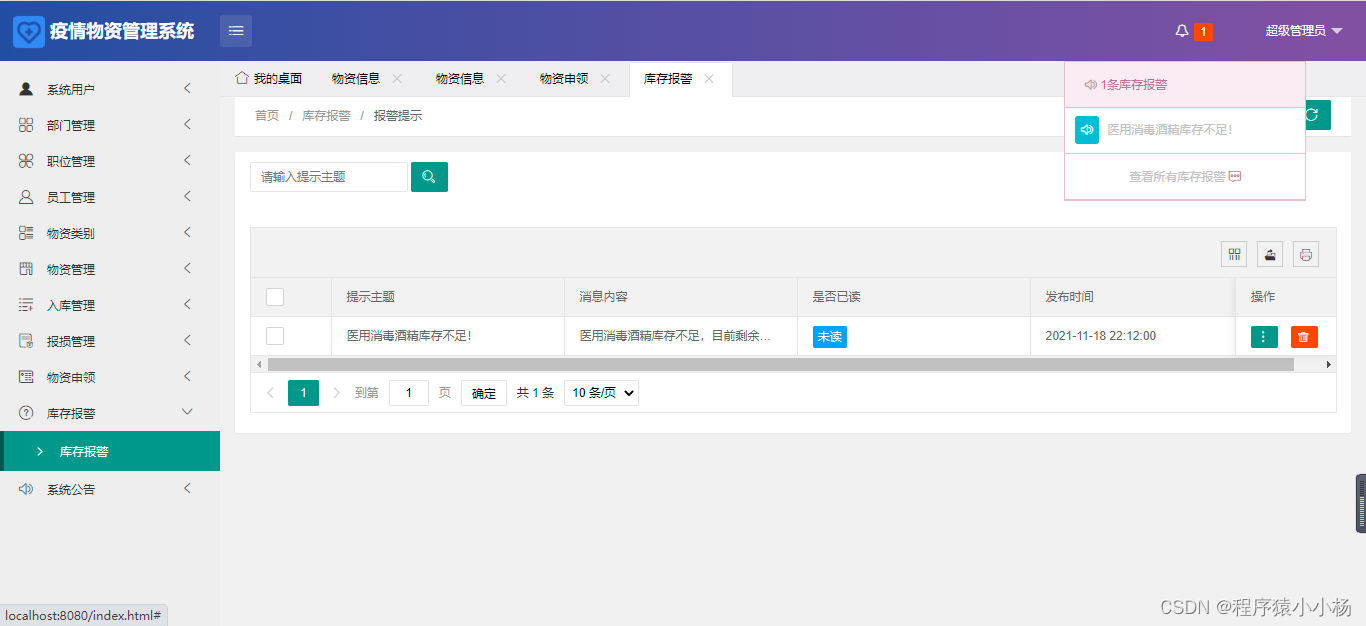Click the 系统用户 person icon

[26, 89]
